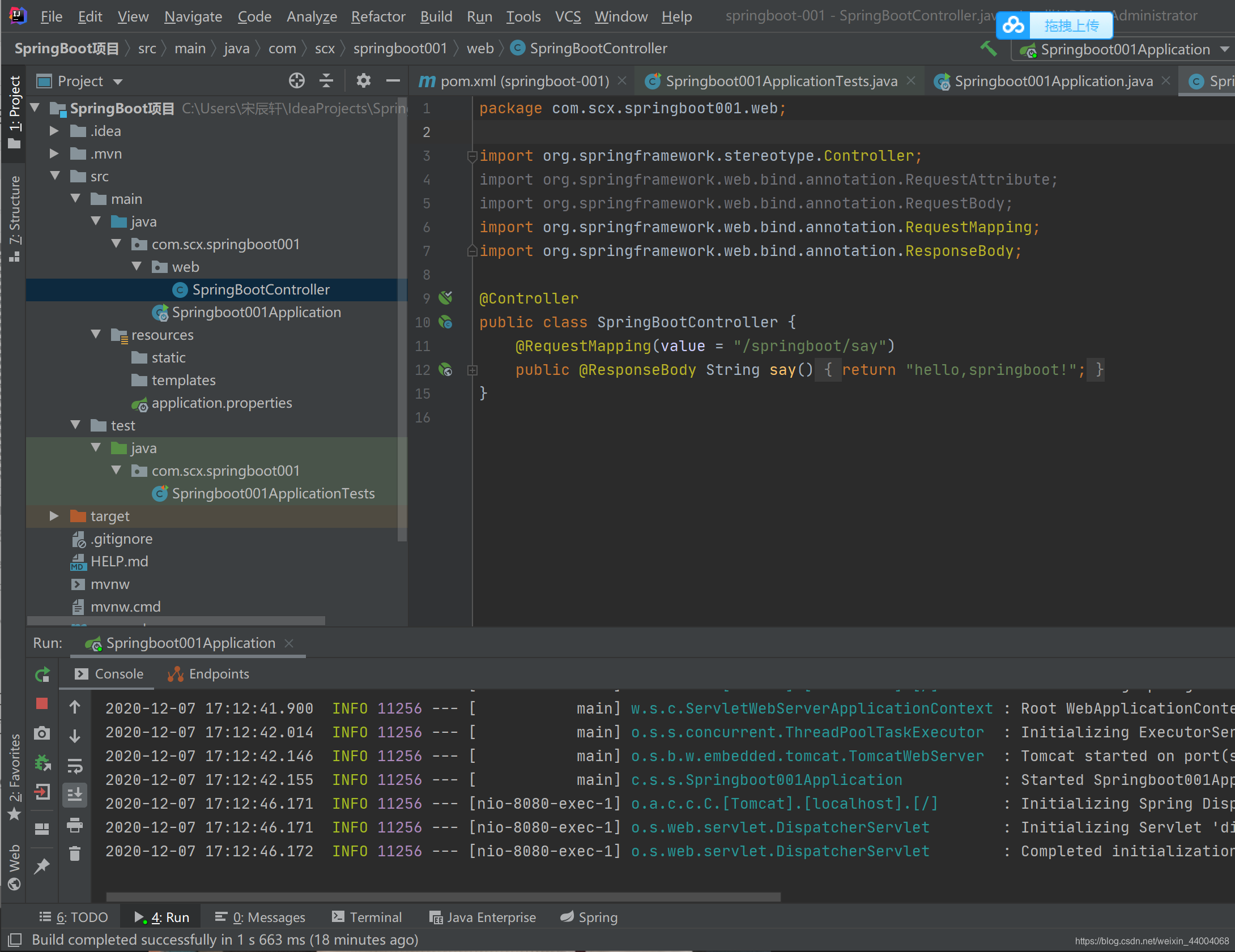Viewport: 1235px width, 952px height.
Task: Click the build project hammer icon
Action: (x=989, y=48)
